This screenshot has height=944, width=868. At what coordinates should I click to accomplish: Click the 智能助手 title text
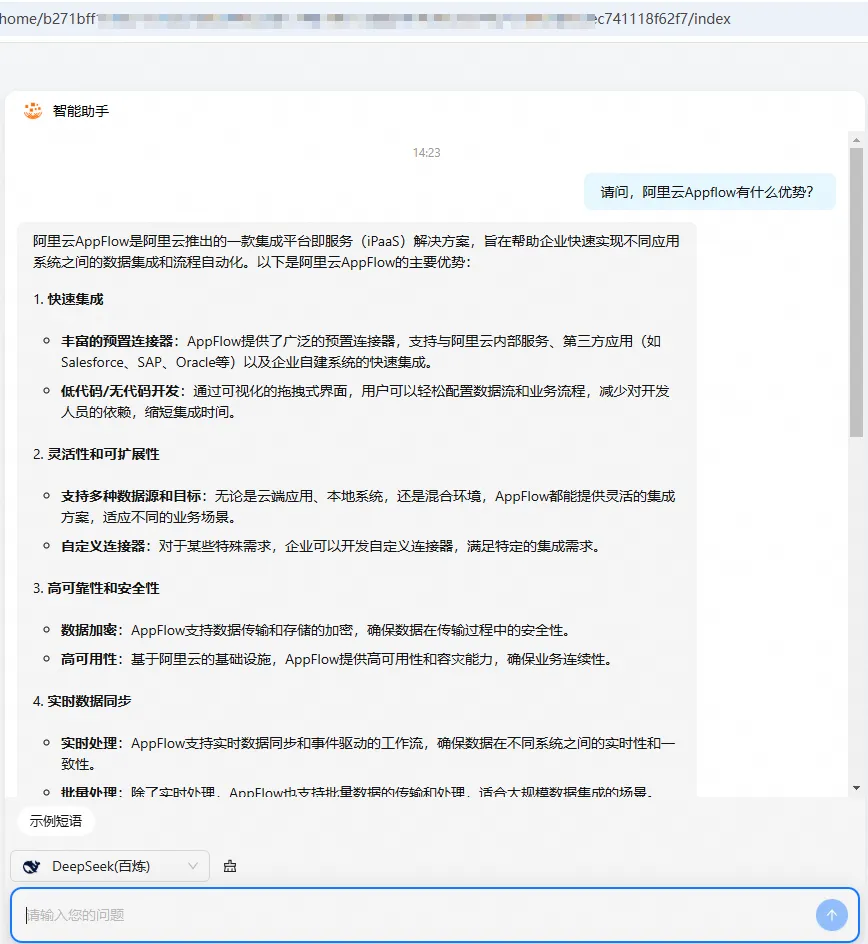(81, 111)
